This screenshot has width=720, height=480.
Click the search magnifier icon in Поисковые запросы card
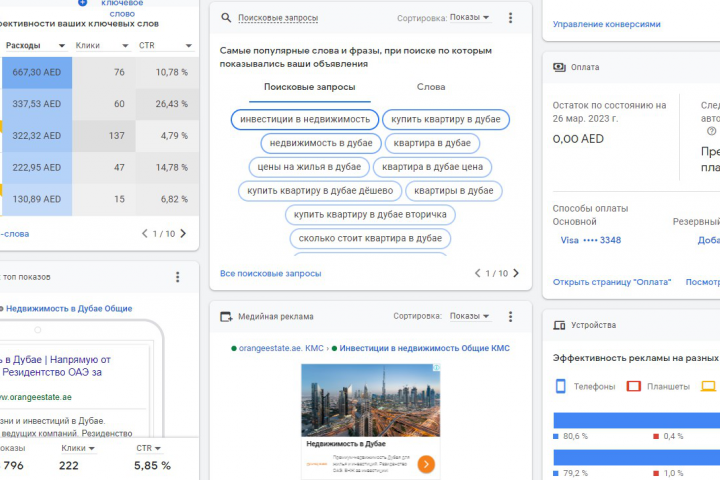point(226,18)
